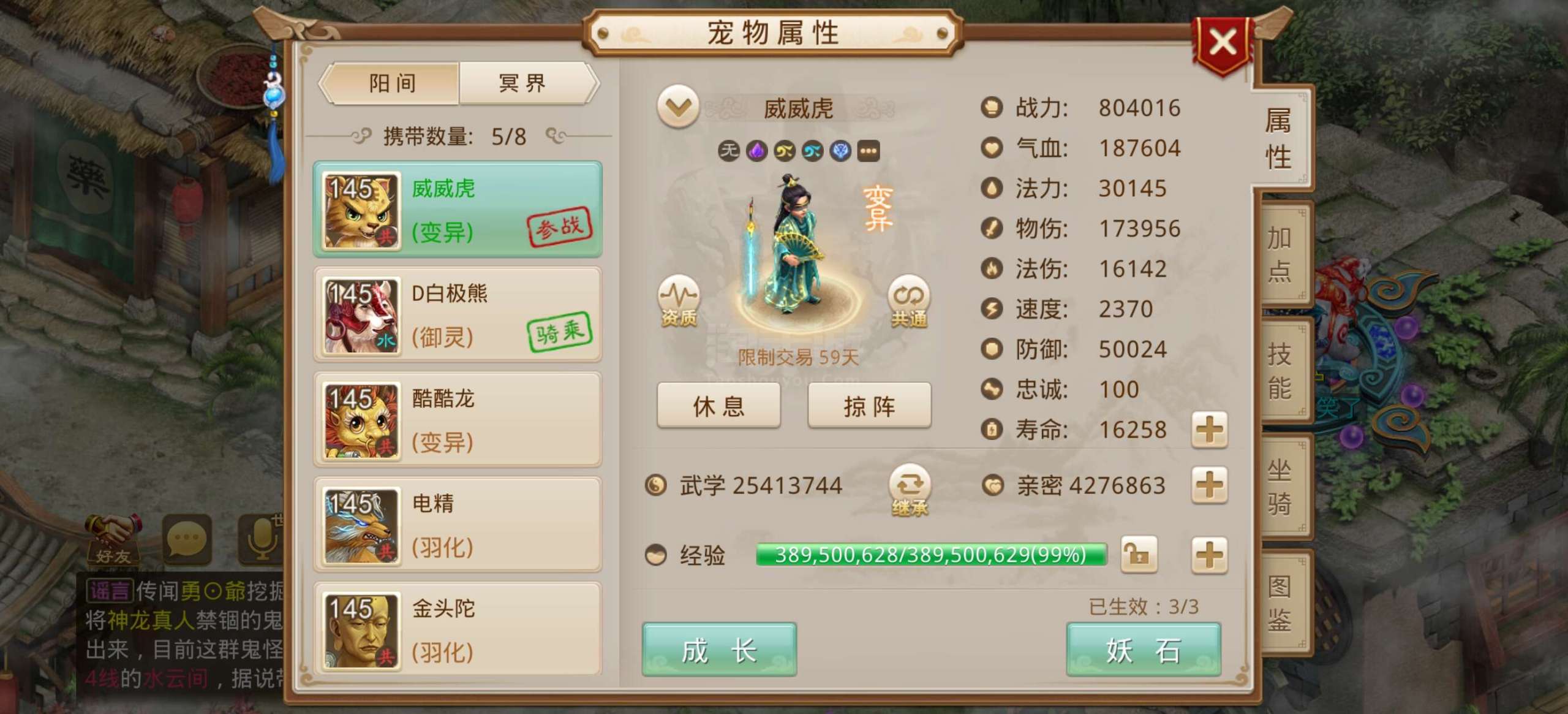Screen dimensions: 1568x714
Task: Open the 技能 side tab
Action: [1281, 371]
